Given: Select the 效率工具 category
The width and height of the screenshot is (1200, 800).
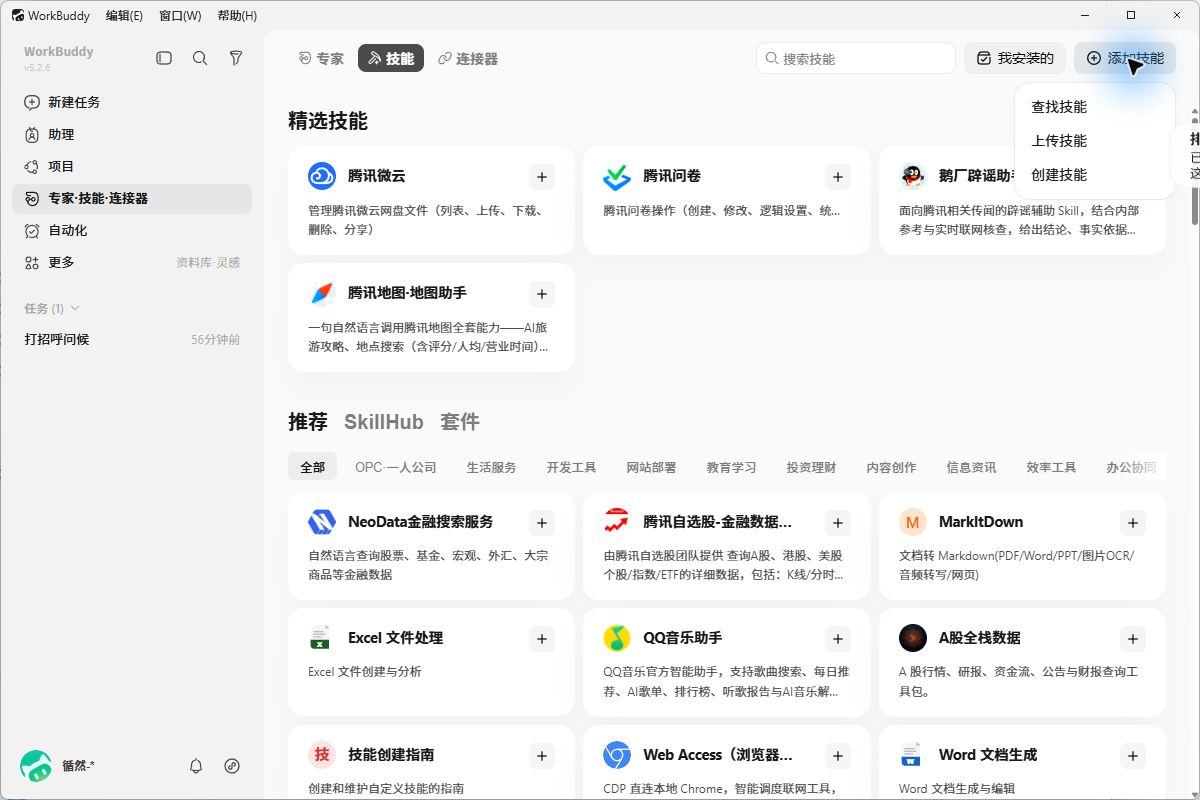Looking at the screenshot, I should point(1051,467).
